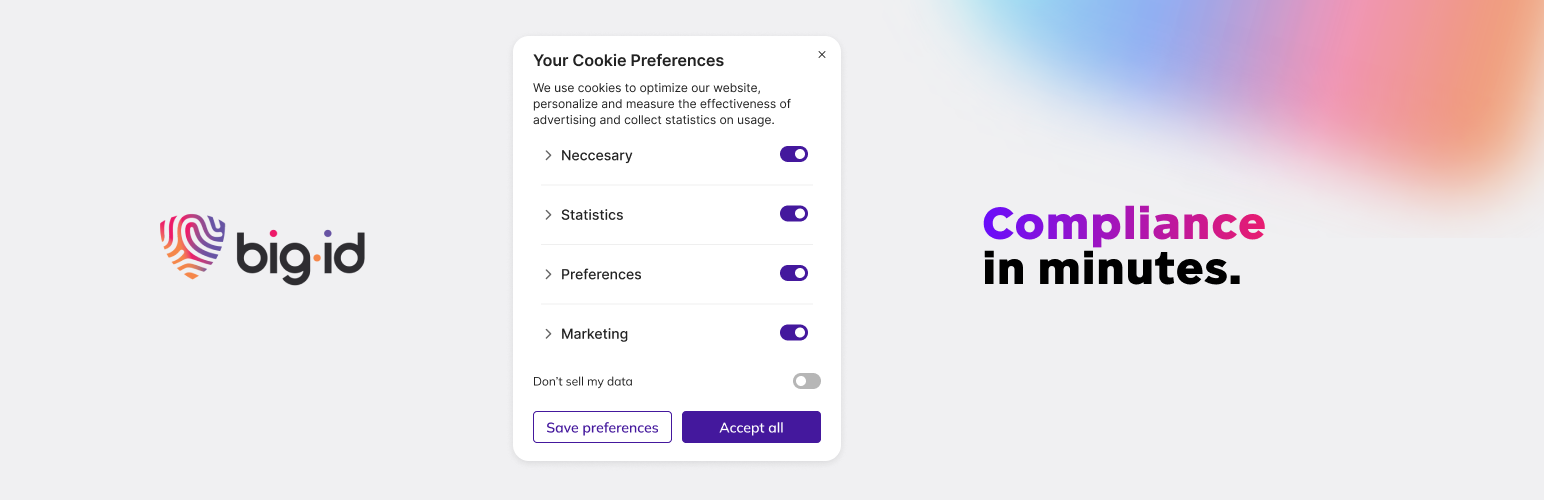Image resolution: width=1544 pixels, height=500 pixels.
Task: Expand the Preferences category chevron
Action: pos(548,274)
